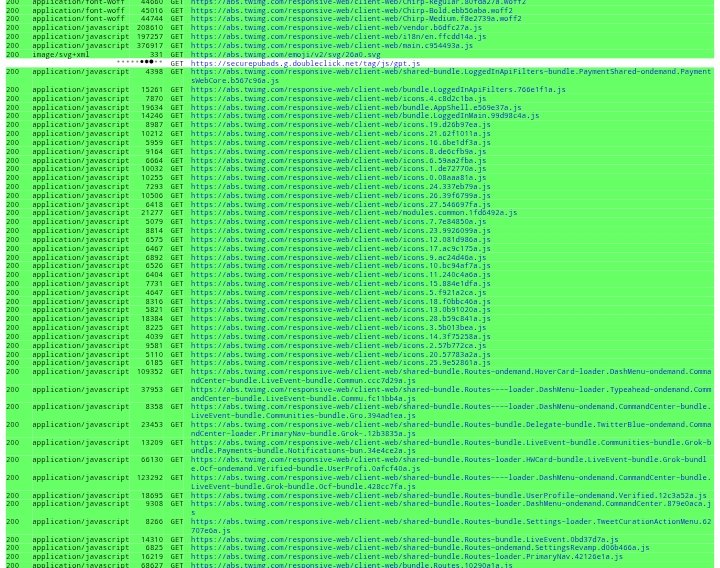Click the vendor js request URL
The image size is (720, 568).
click(x=336, y=28)
